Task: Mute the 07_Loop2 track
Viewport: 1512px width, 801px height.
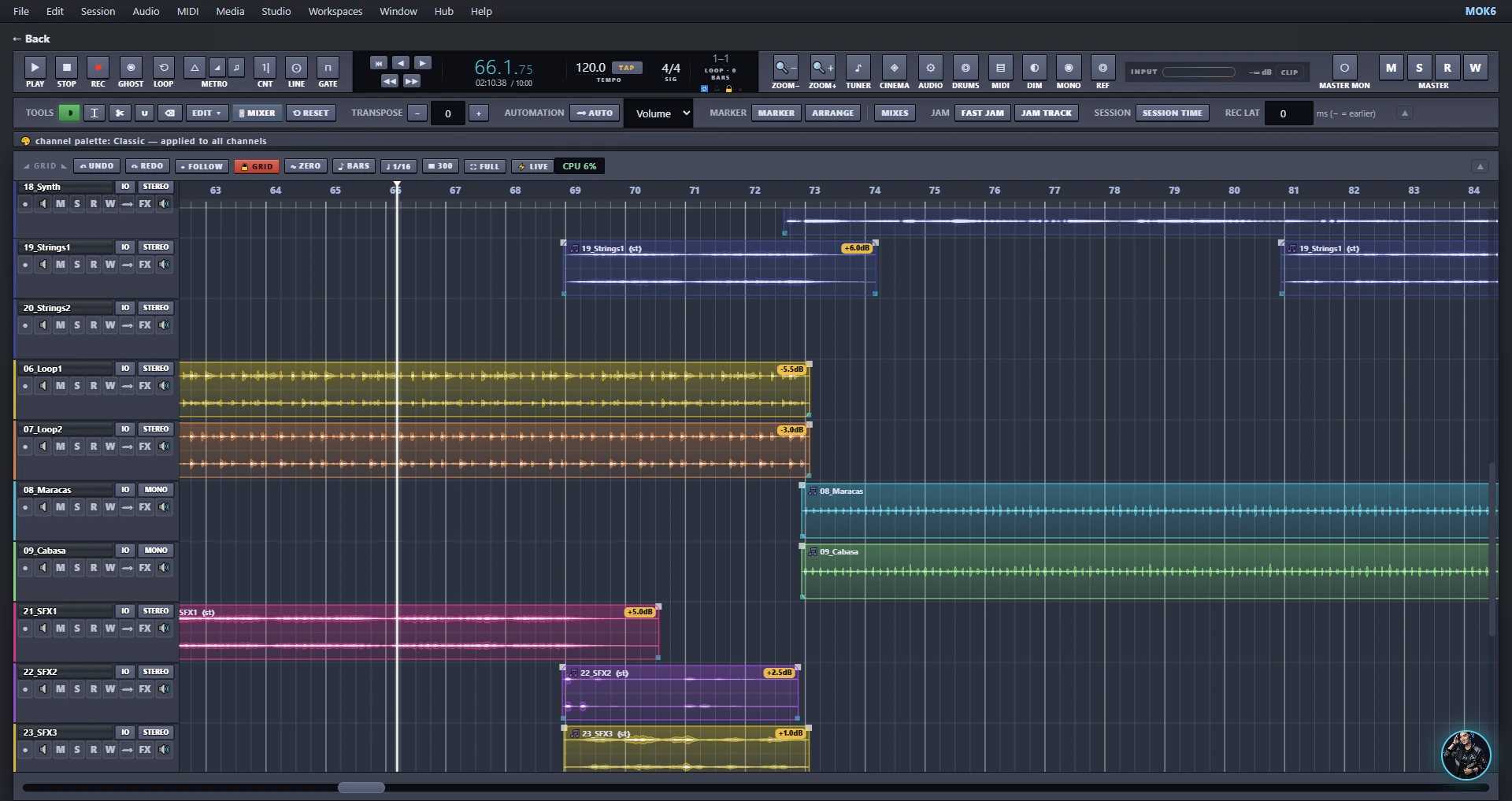Action: pyautogui.click(x=61, y=447)
